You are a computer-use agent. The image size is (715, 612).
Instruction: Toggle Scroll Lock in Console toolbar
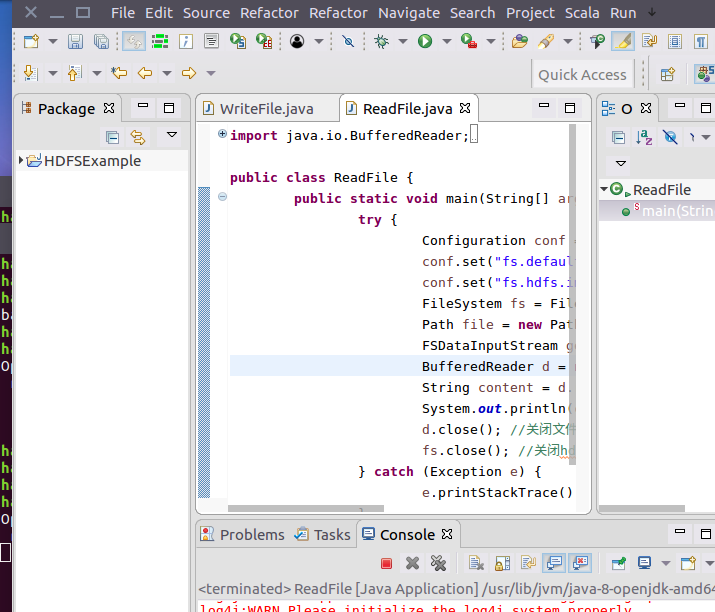coord(503,563)
